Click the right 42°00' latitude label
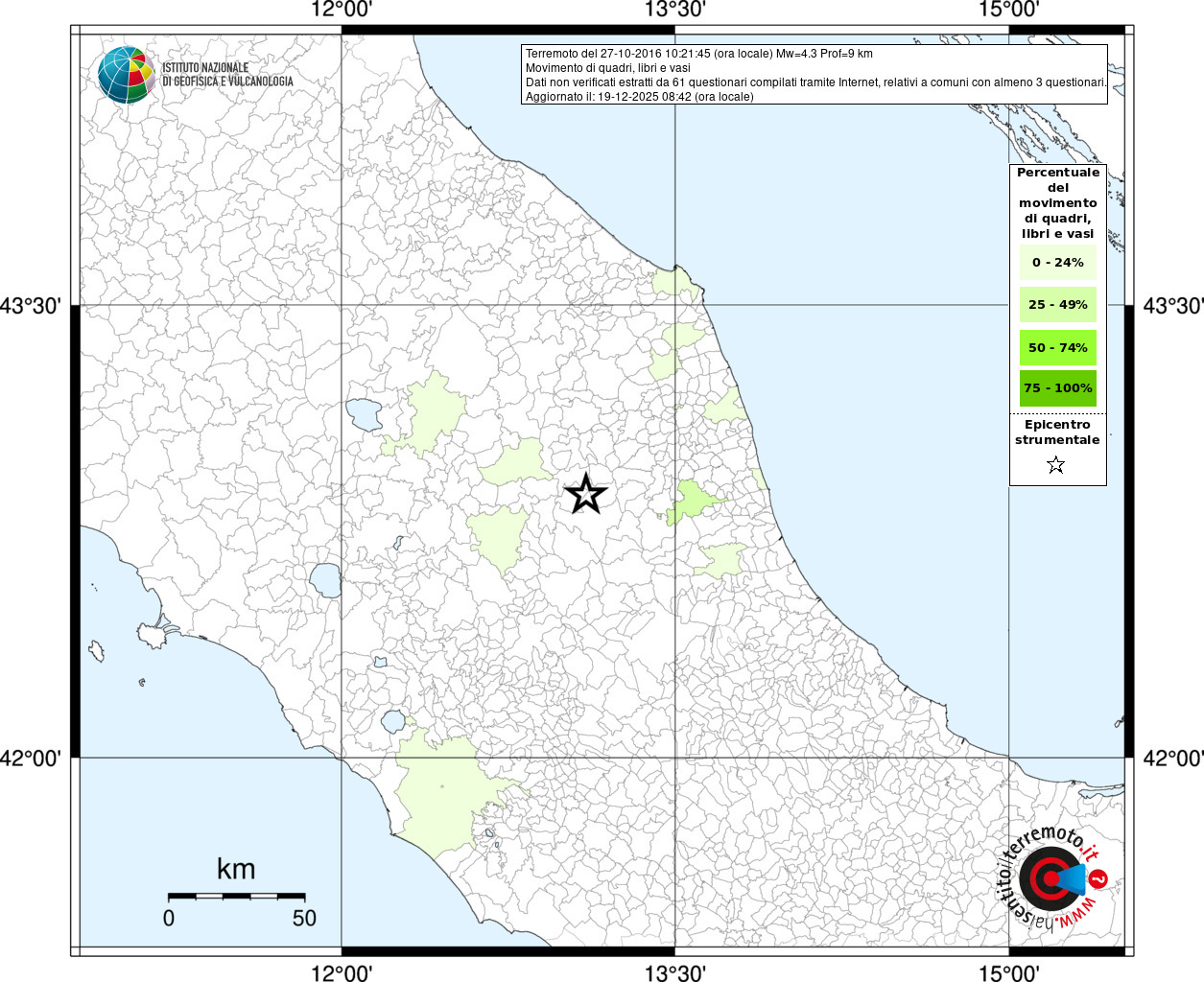 click(x=1172, y=759)
